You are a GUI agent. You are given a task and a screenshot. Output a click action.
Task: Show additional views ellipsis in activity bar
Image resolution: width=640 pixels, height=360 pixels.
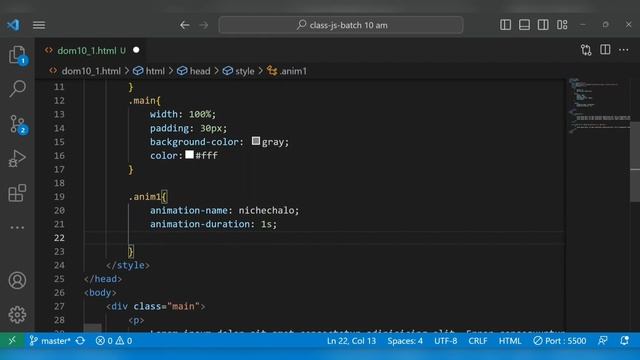tap(17, 228)
